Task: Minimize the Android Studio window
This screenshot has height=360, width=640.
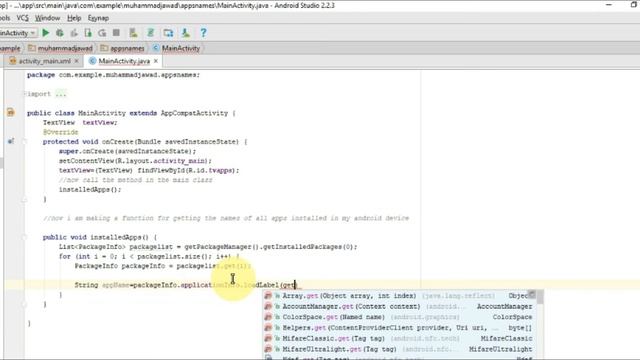Action: coord(609,5)
